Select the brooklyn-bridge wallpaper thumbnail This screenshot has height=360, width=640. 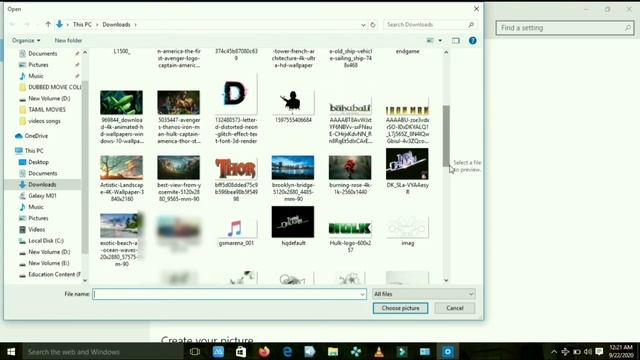[293, 167]
